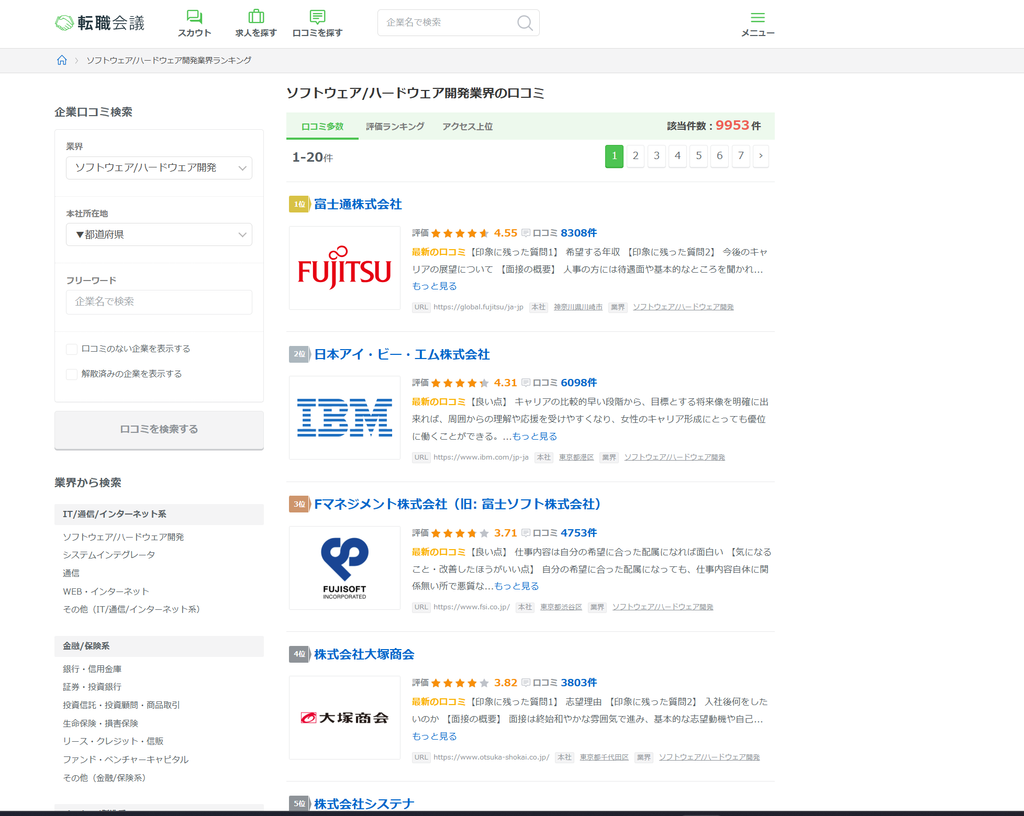Click もっと見る in 大塚商会 review
Screen dimensions: 1024x816
434,736
